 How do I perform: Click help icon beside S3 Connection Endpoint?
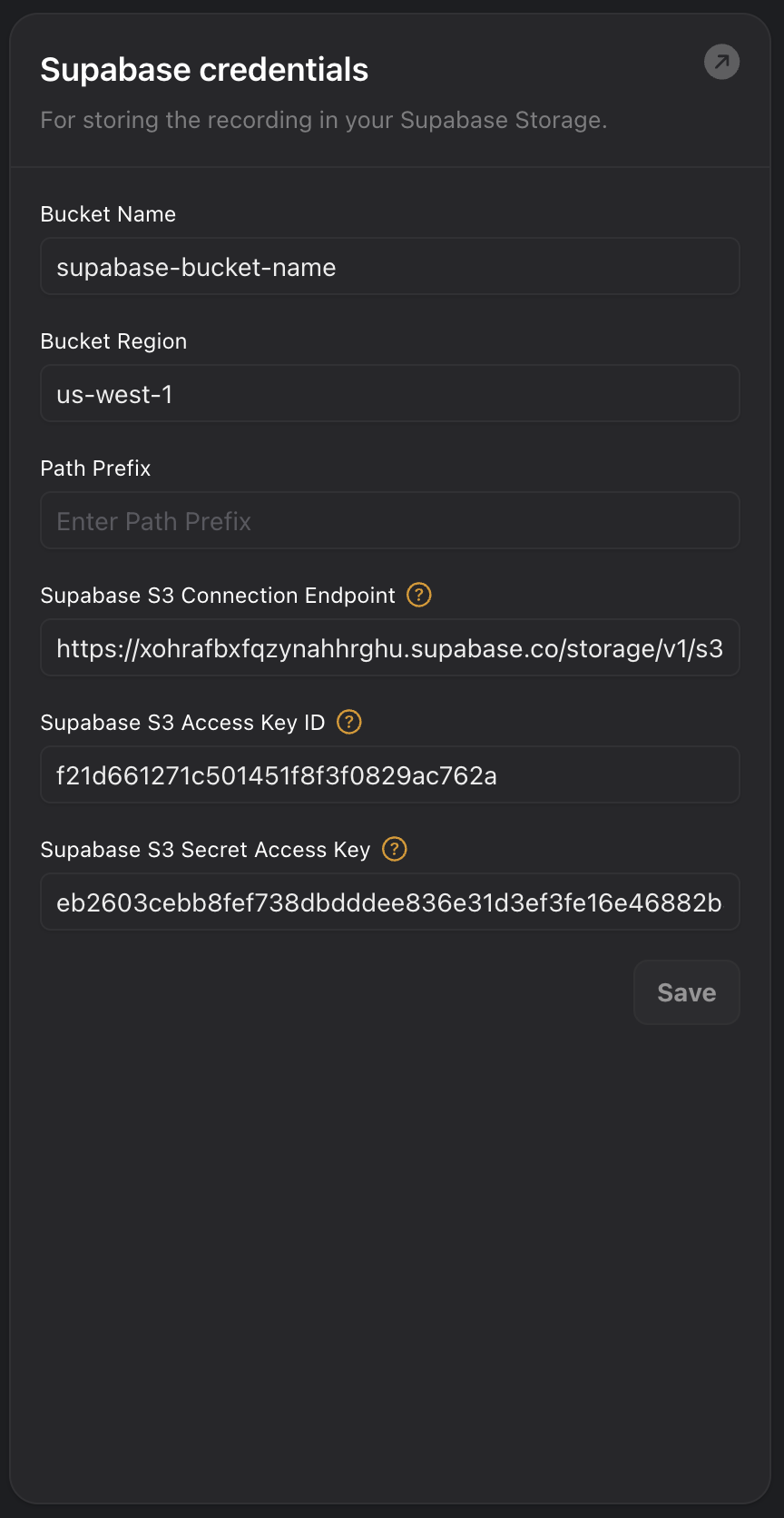coord(418,595)
